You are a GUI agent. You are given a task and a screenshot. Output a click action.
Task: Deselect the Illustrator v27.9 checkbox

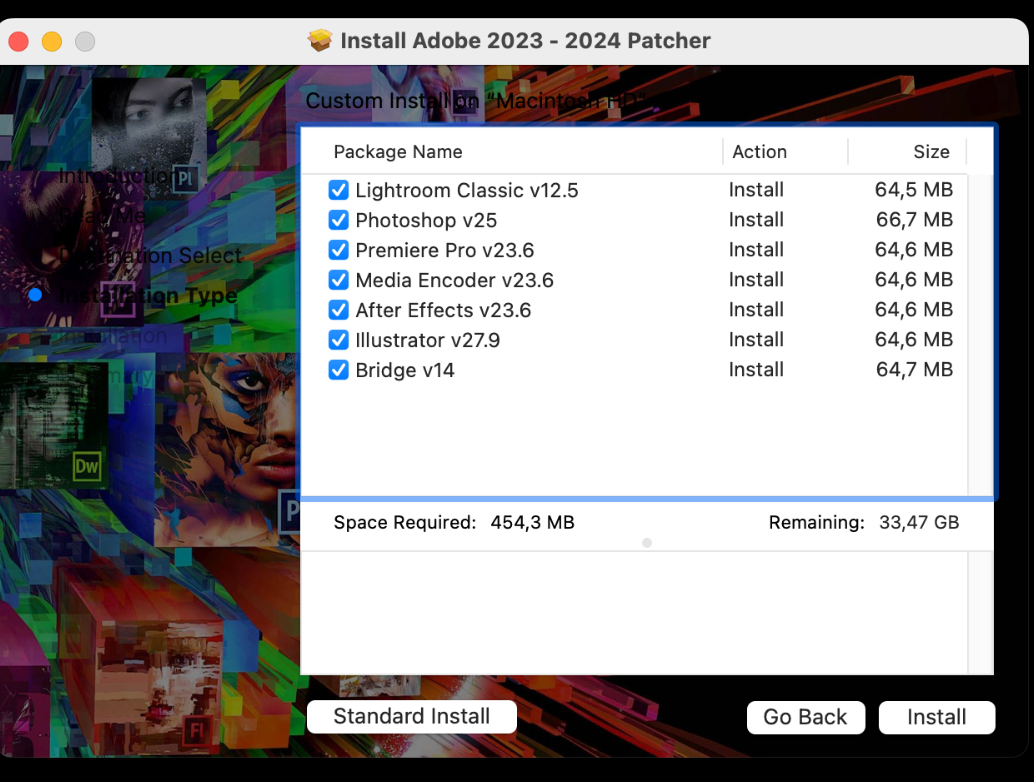[338, 340]
